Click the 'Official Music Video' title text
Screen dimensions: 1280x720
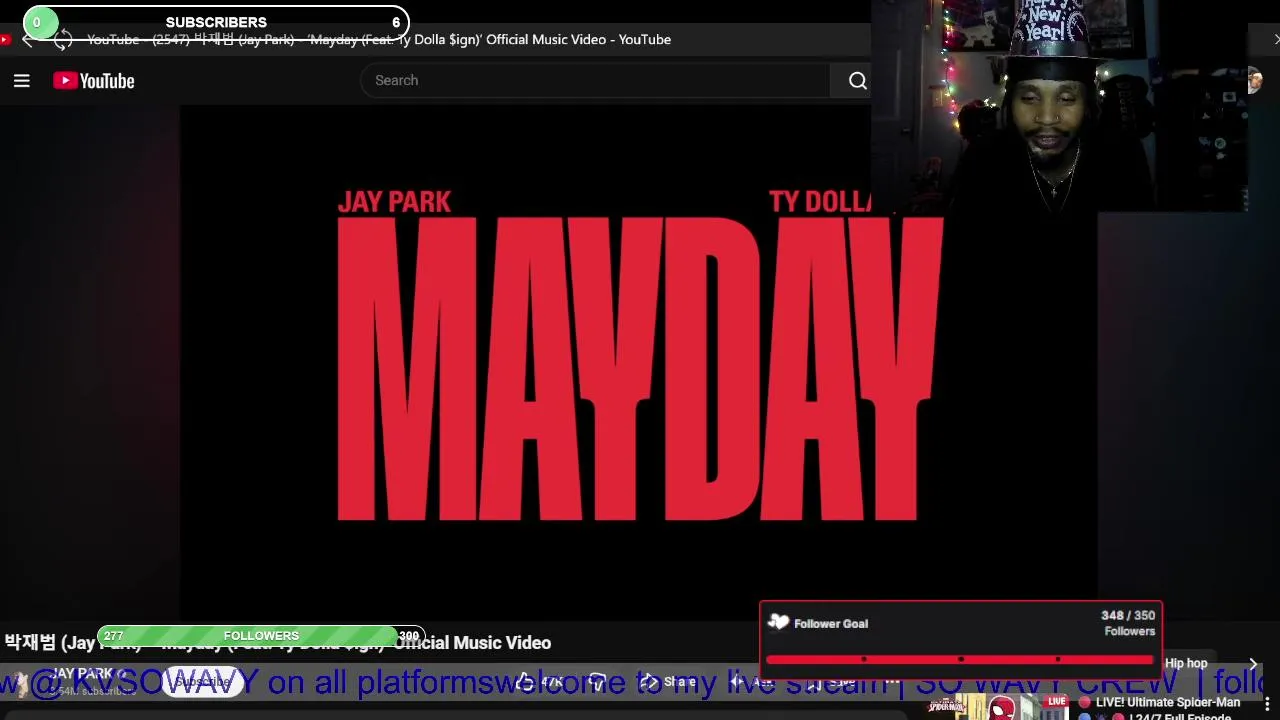point(472,643)
